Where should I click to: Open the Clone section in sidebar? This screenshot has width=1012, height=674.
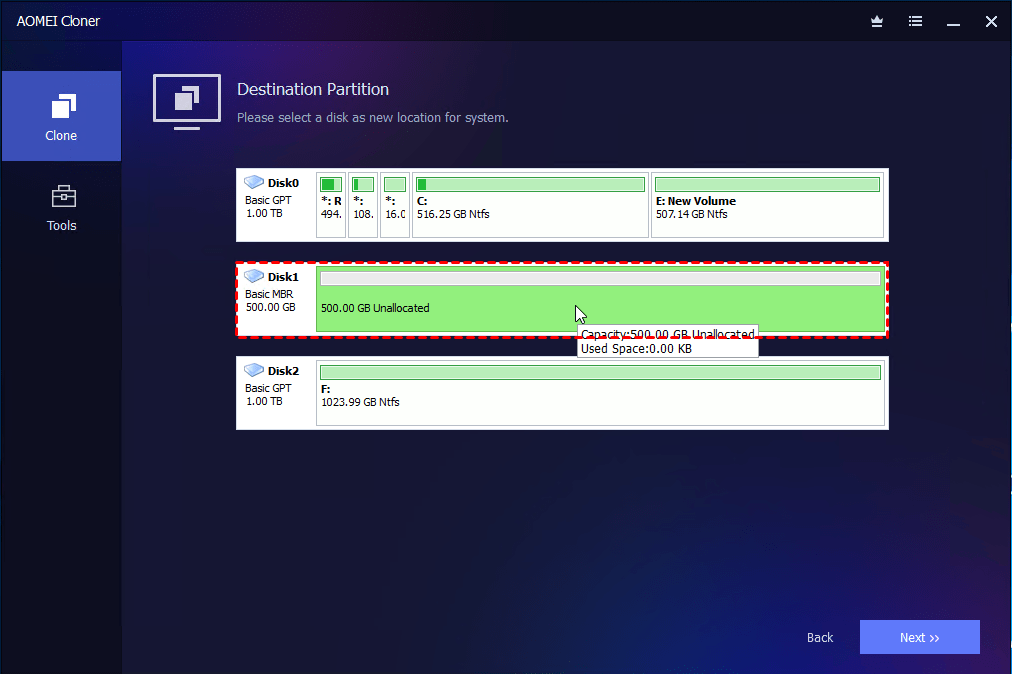tap(61, 116)
